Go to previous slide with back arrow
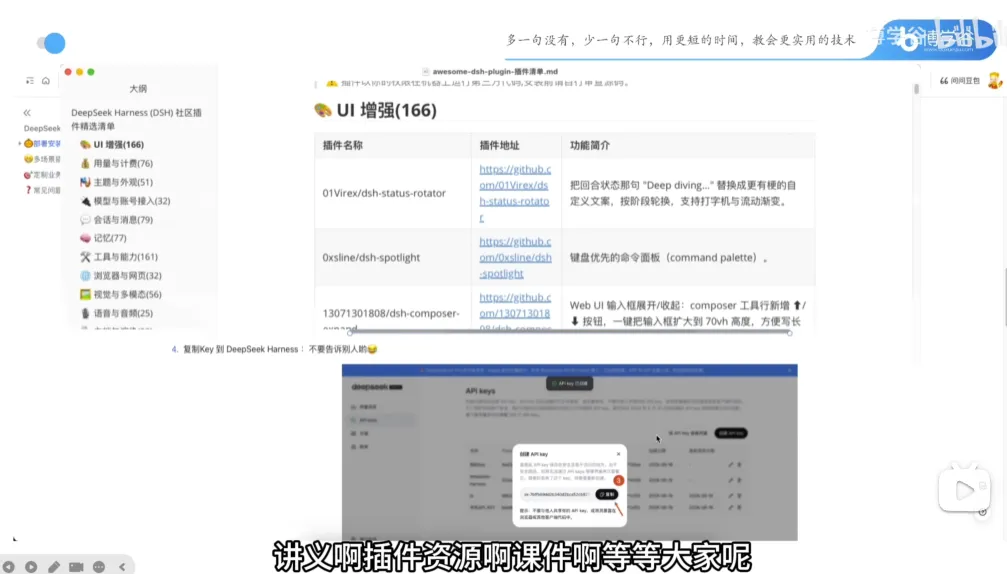The width and height of the screenshot is (1007, 574). tap(8, 567)
